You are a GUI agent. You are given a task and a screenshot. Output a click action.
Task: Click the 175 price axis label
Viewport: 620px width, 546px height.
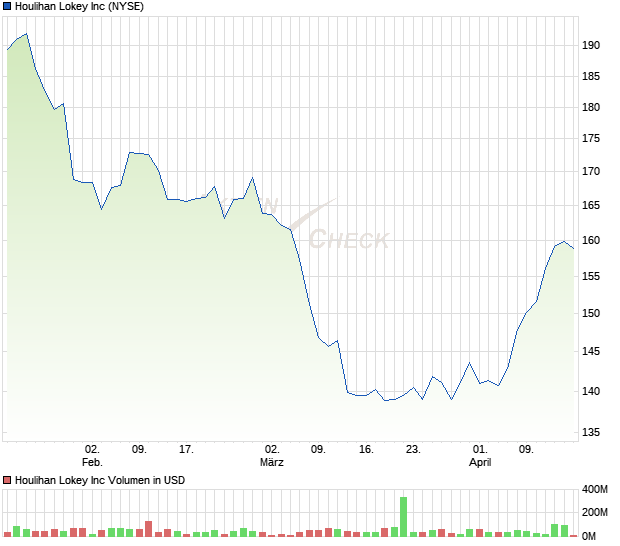click(591, 138)
